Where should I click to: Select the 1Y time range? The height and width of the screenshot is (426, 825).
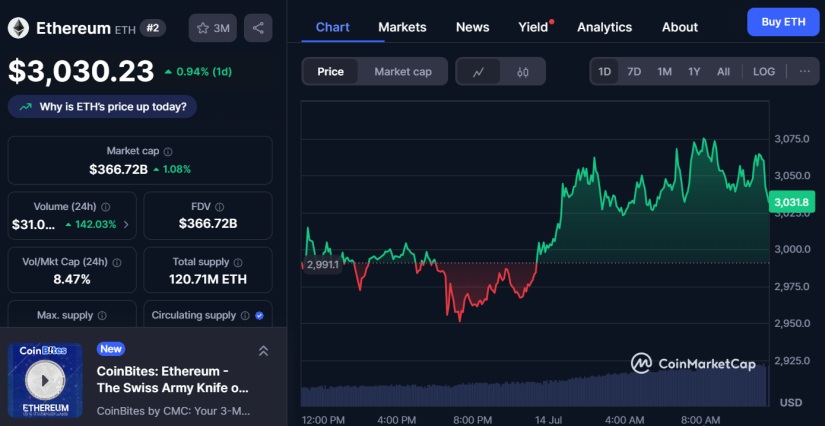pos(694,72)
